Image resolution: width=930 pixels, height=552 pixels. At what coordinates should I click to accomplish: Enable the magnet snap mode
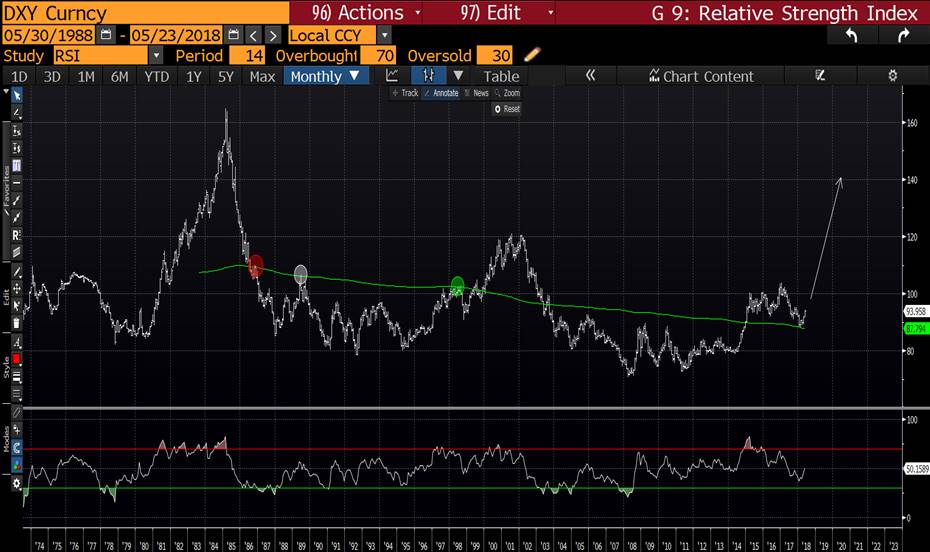pyautogui.click(x=17, y=447)
